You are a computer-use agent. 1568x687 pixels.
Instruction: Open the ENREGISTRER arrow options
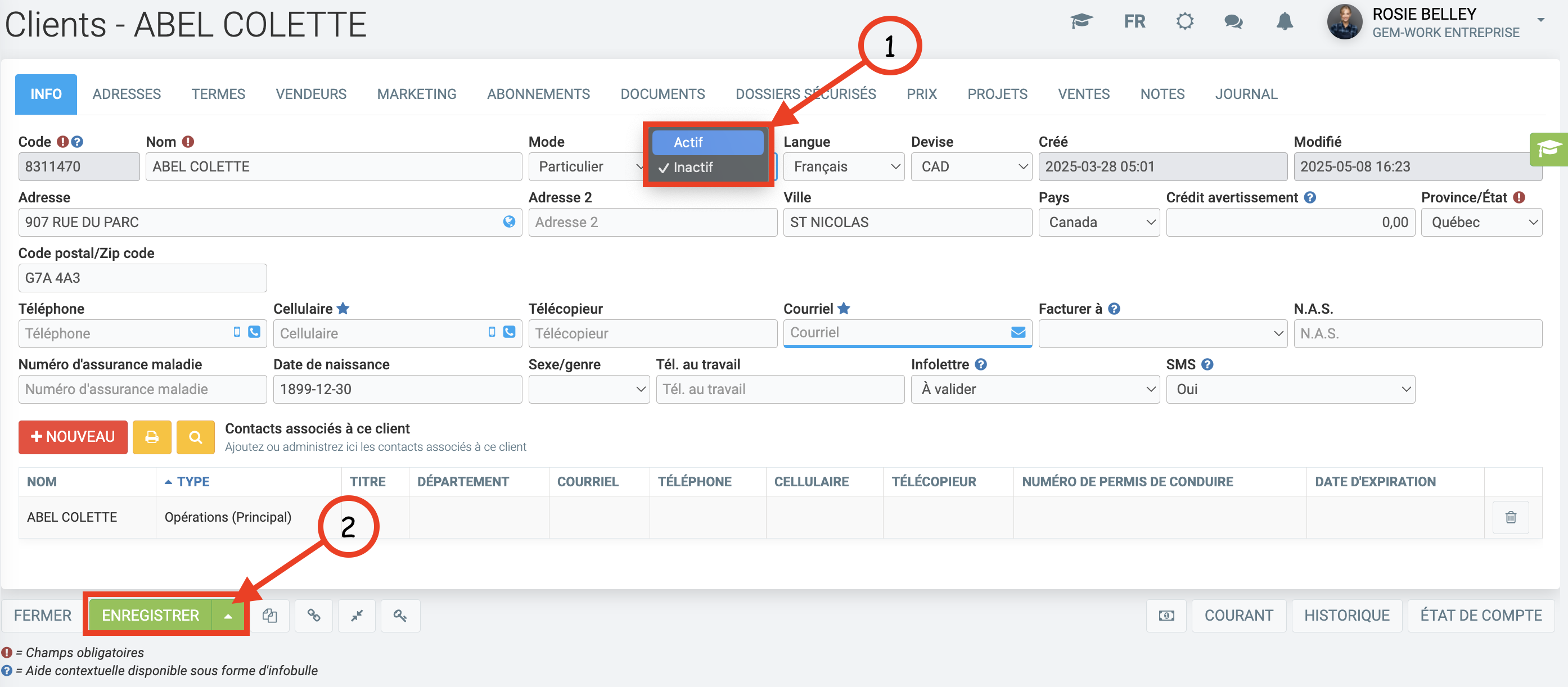point(228,616)
